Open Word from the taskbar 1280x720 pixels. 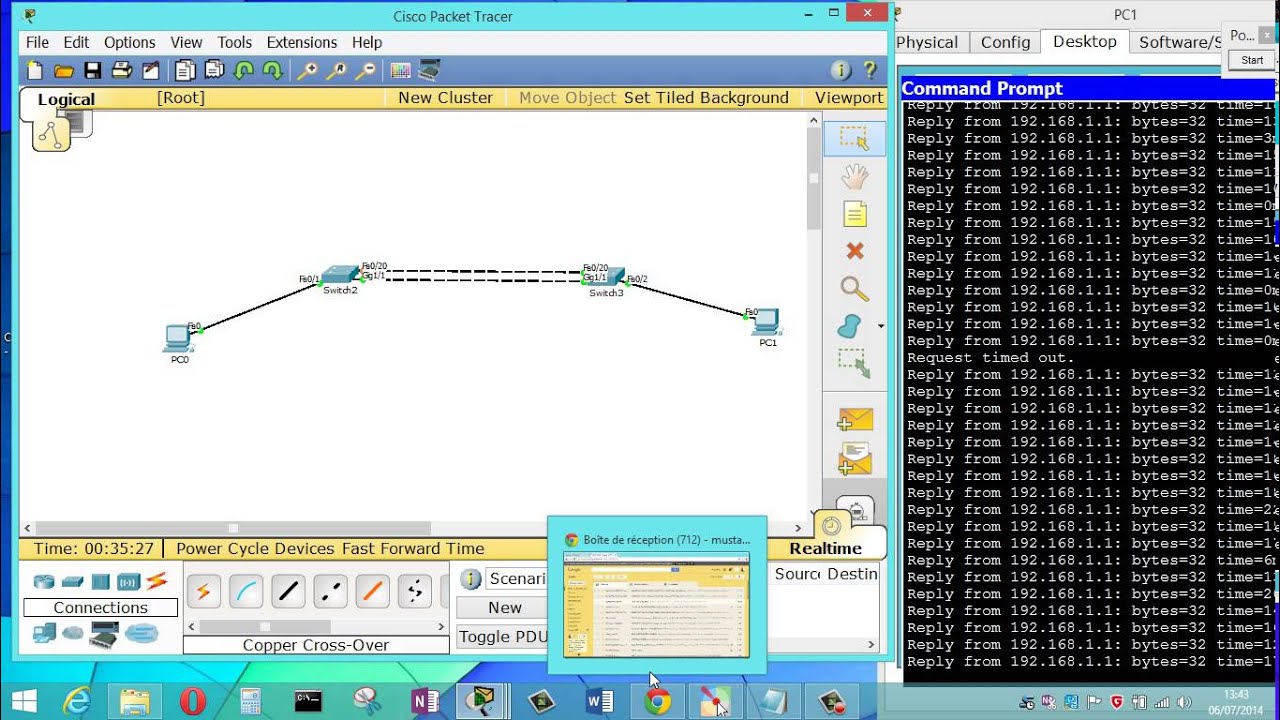point(599,702)
